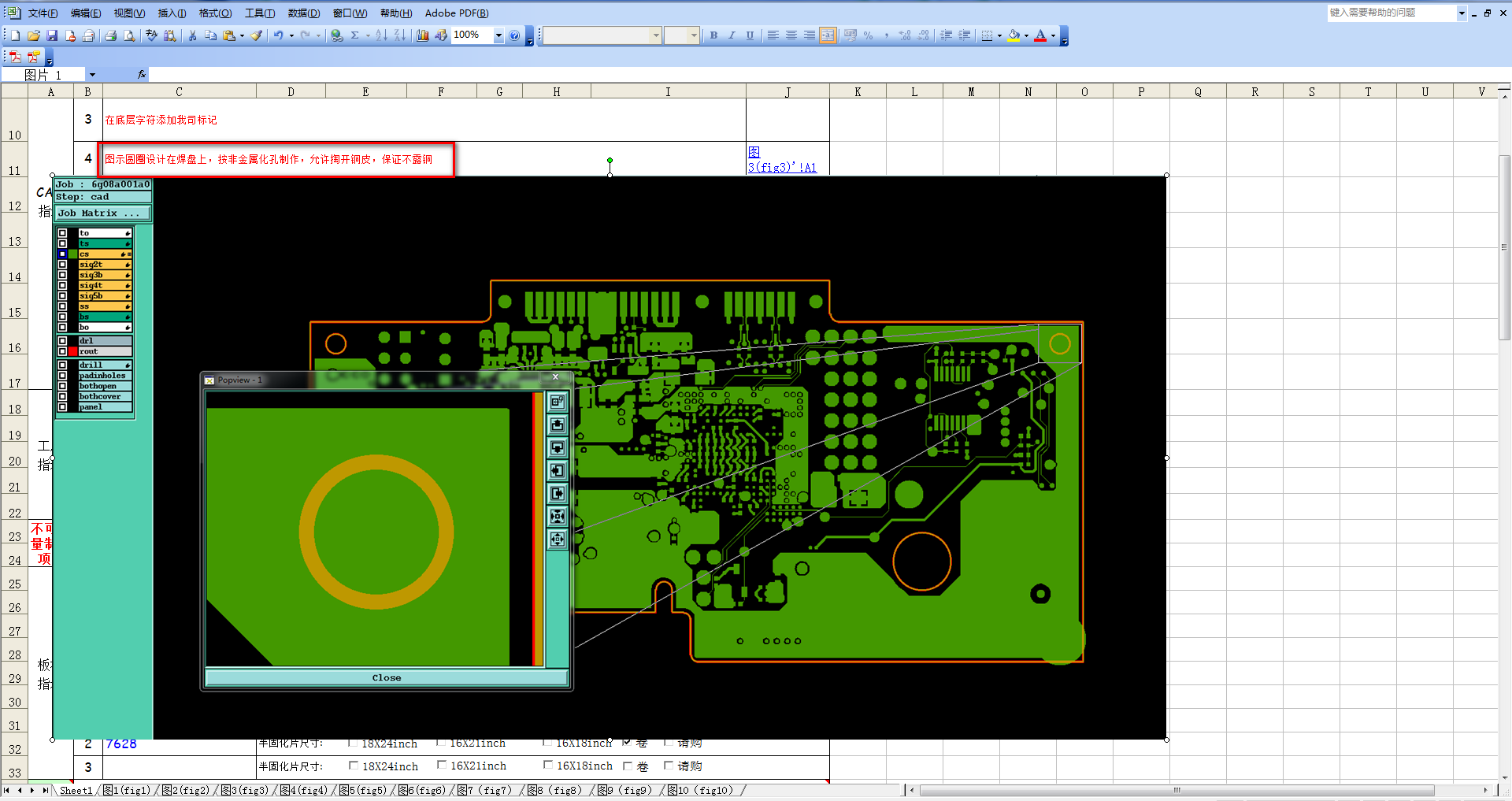Click the Merge and Center icon
The height and width of the screenshot is (801, 1512).
pos(828,35)
